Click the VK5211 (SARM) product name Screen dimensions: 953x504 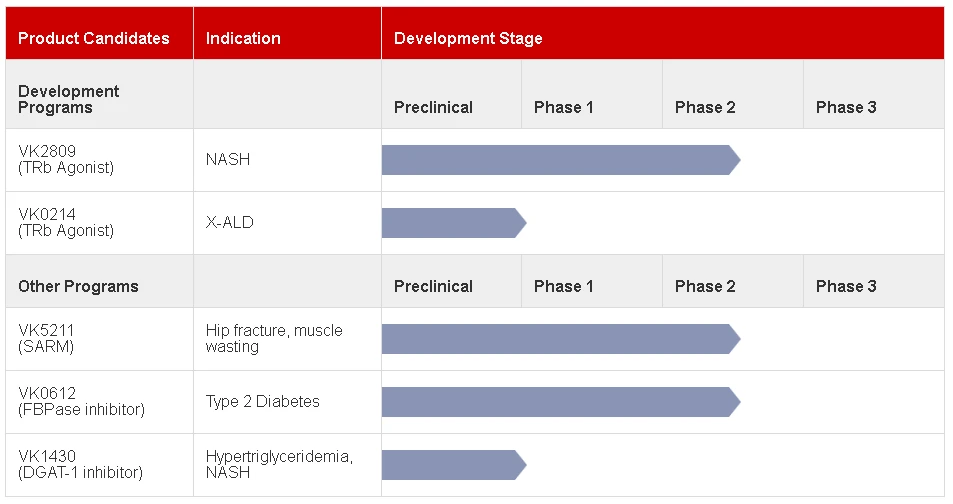pyautogui.click(x=46, y=338)
